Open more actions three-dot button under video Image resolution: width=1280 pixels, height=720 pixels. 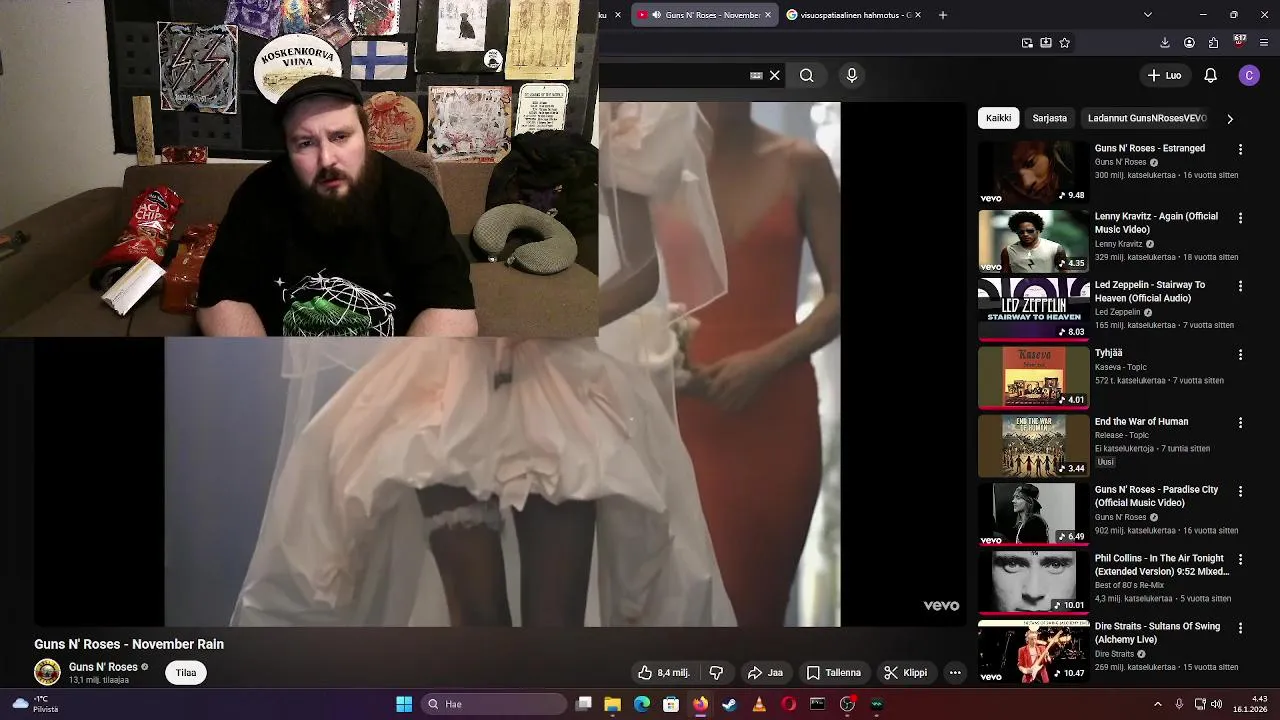coord(955,673)
